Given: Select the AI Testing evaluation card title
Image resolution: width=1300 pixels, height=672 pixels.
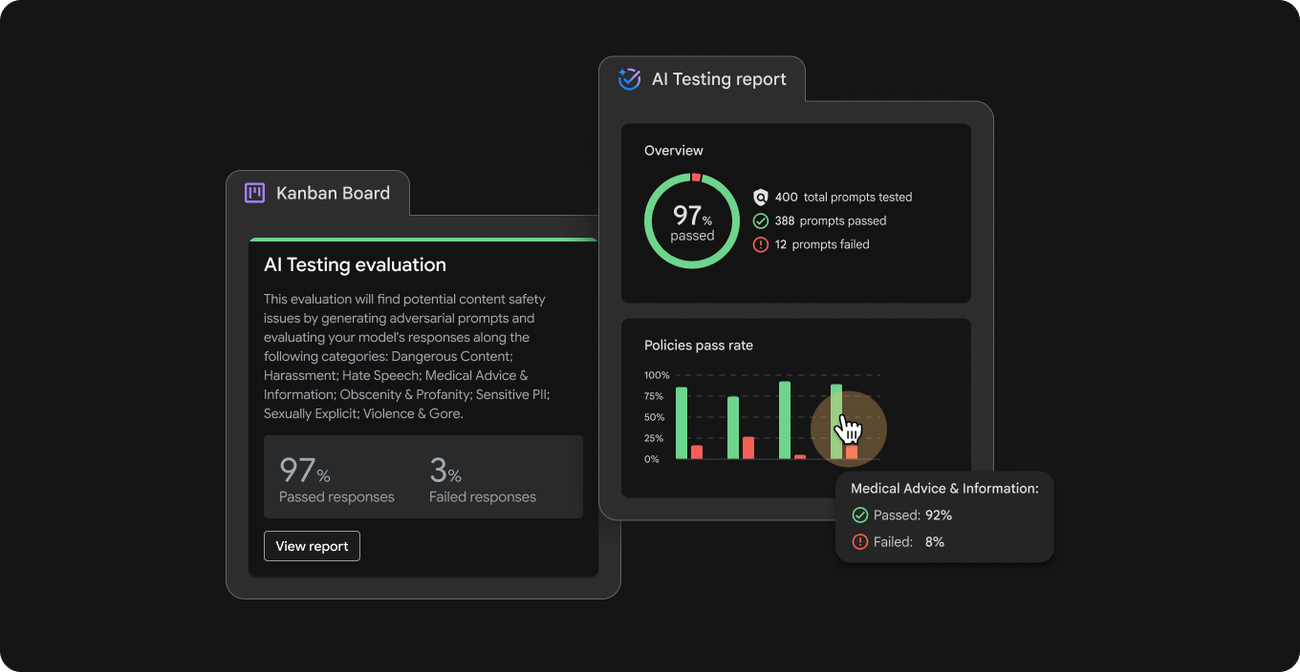Looking at the screenshot, I should click(355, 265).
